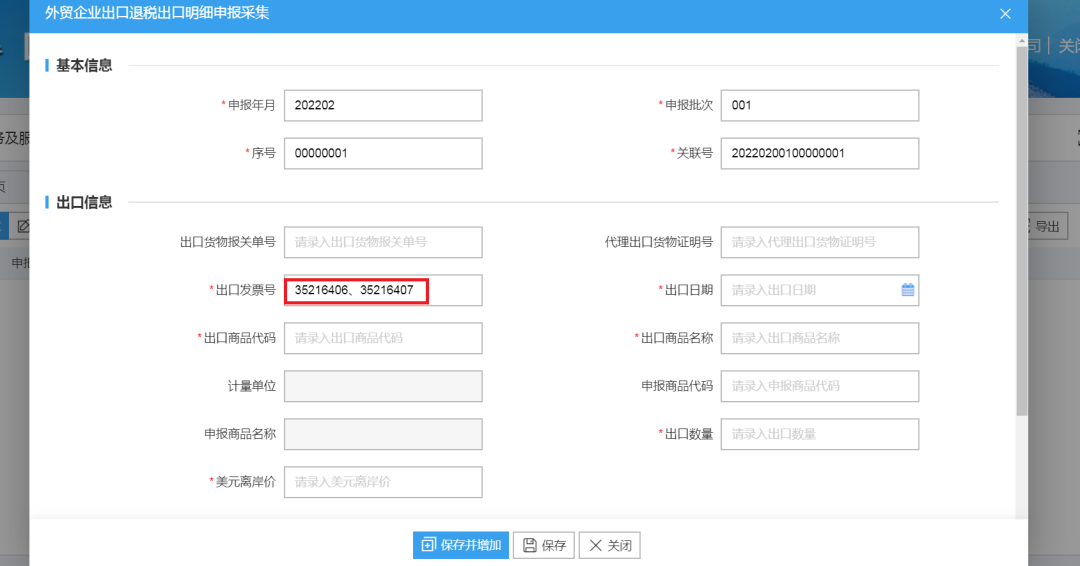Click the 代理出口货物证明号 input field

point(820,242)
